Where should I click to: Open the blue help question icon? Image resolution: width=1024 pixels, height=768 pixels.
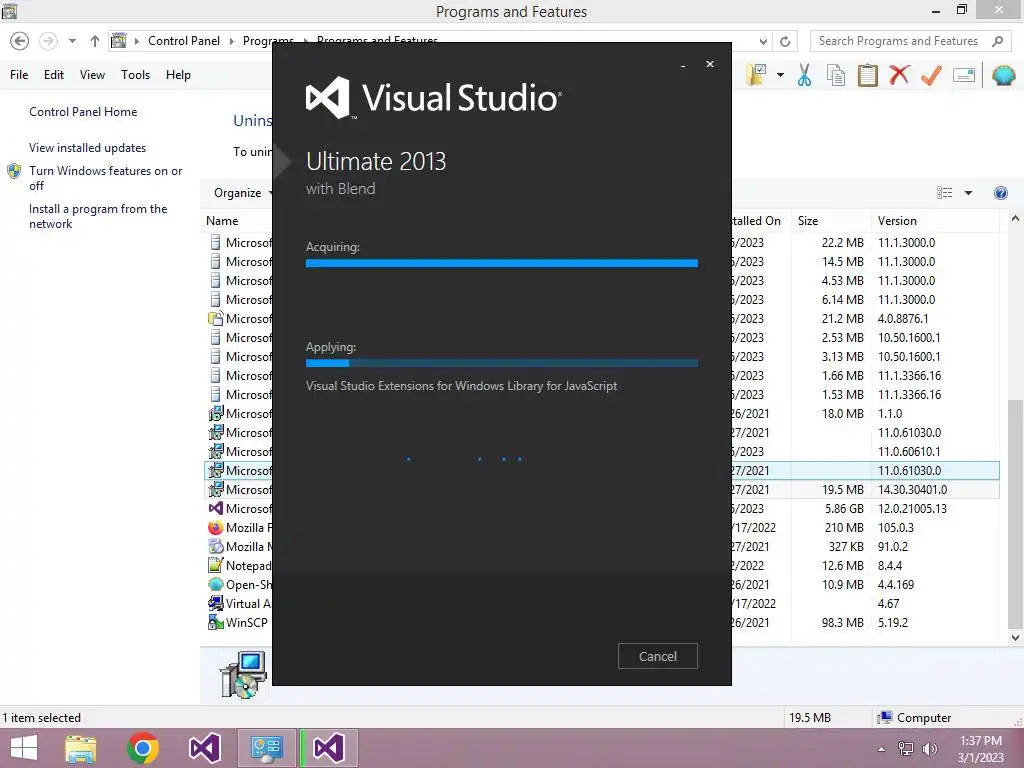1000,193
